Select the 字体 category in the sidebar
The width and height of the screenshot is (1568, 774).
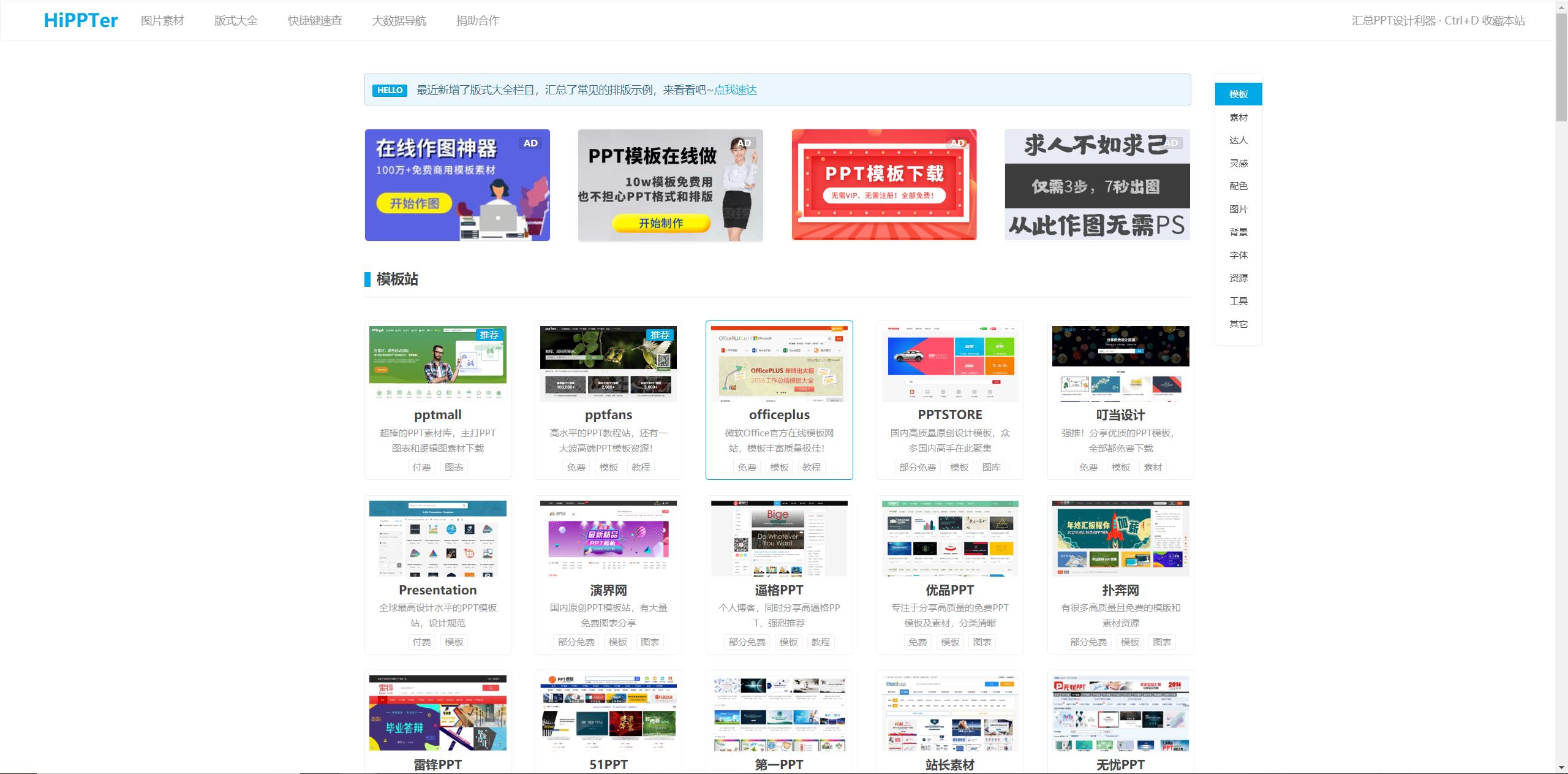[x=1237, y=255]
